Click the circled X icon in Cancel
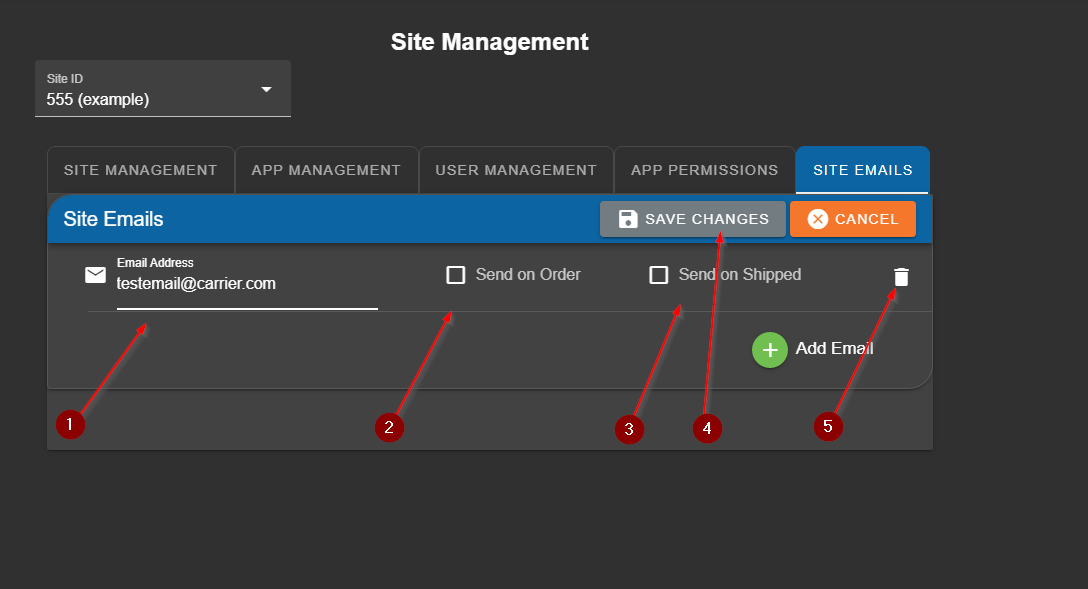1088x589 pixels. point(817,219)
